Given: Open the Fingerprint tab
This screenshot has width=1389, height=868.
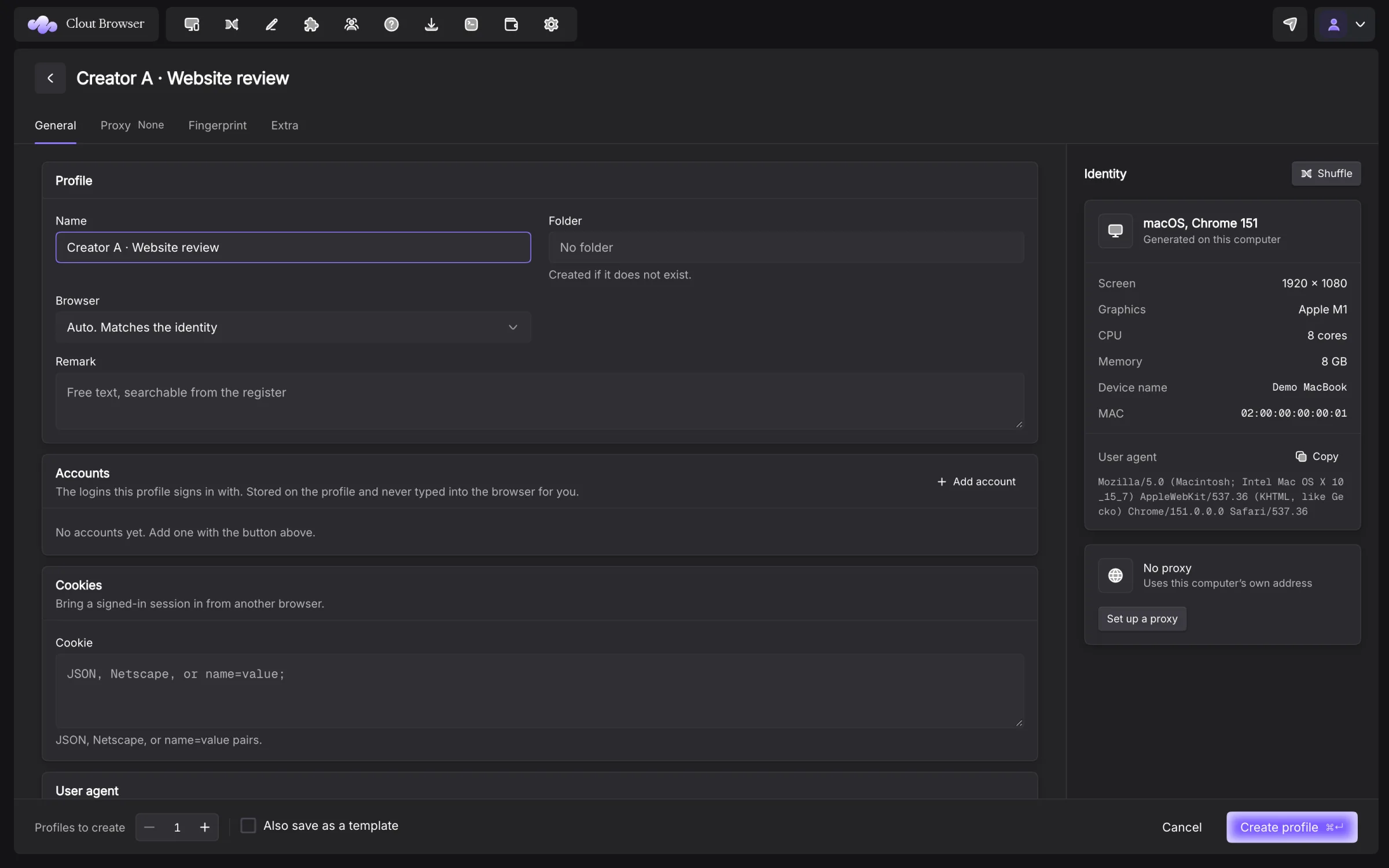Looking at the screenshot, I should click(218, 125).
